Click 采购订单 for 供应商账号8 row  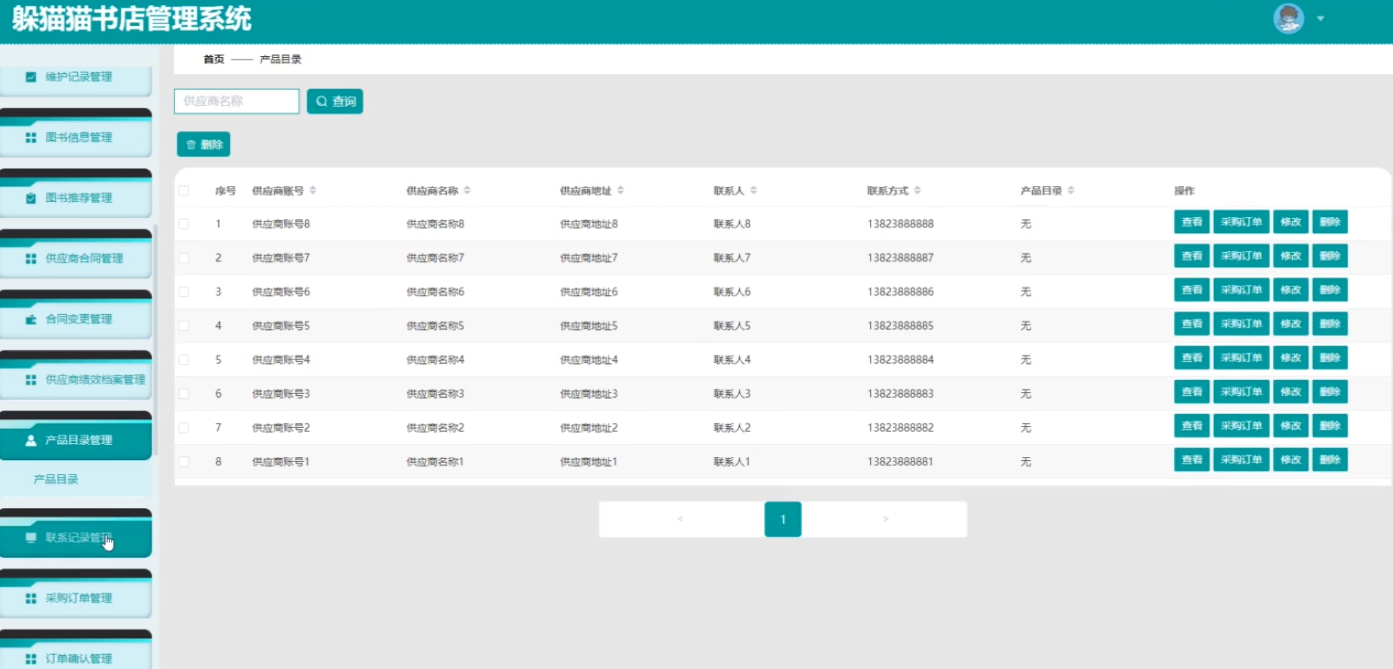[1241, 222]
